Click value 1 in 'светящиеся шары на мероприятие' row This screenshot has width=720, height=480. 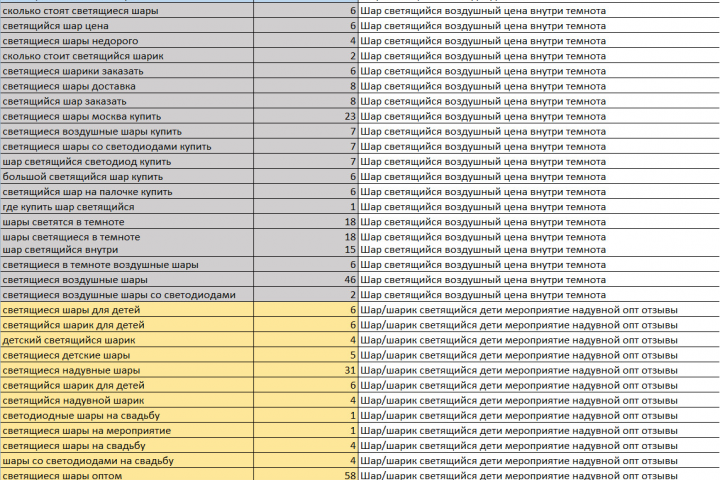point(353,431)
